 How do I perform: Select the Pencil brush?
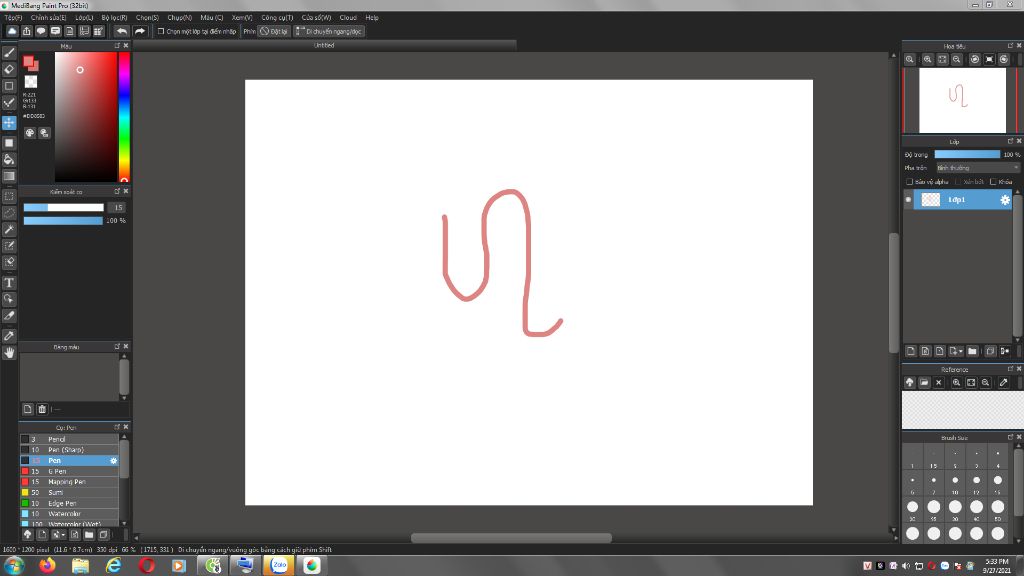tap(69, 440)
